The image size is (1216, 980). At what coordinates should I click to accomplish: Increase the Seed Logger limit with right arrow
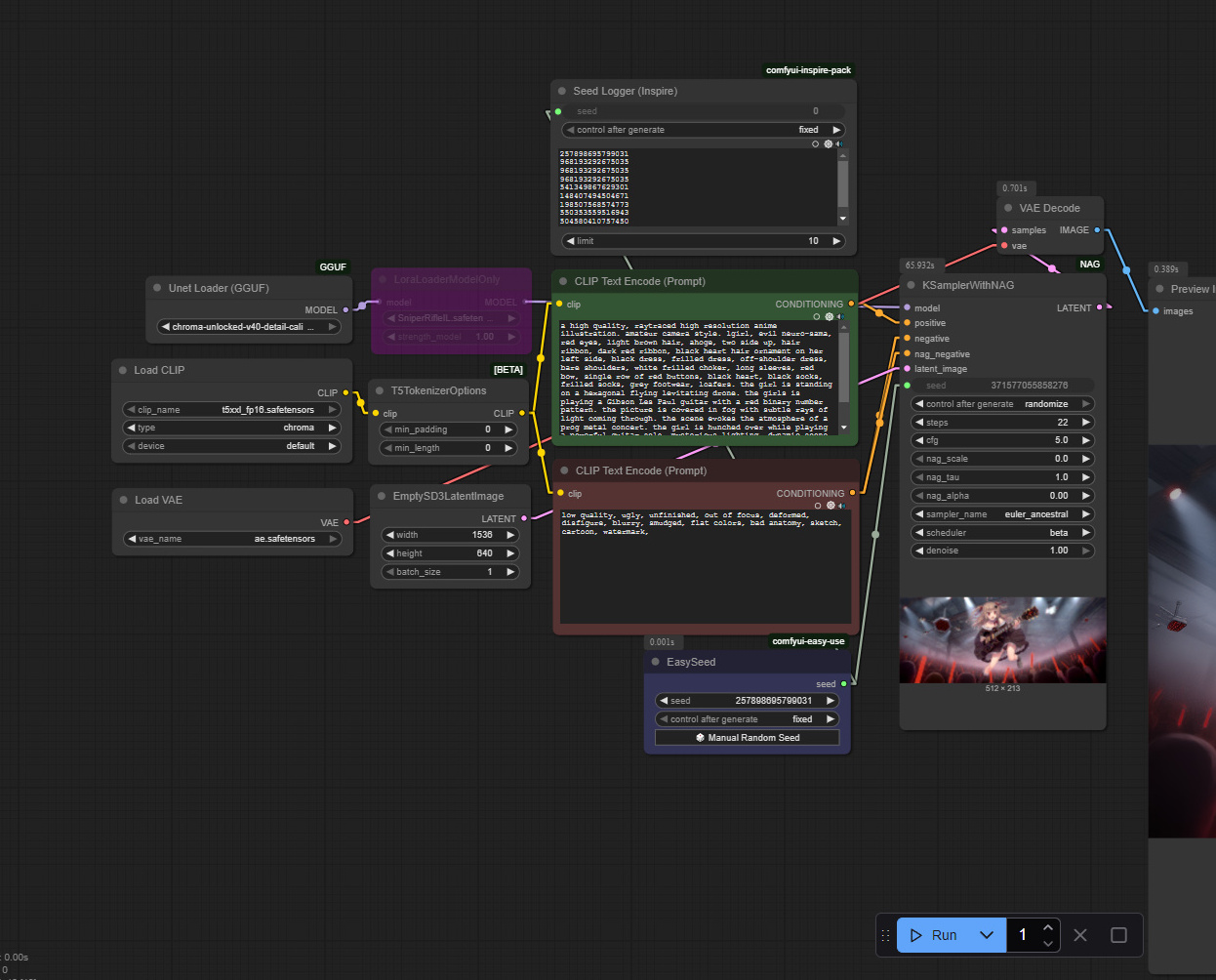[835, 241]
